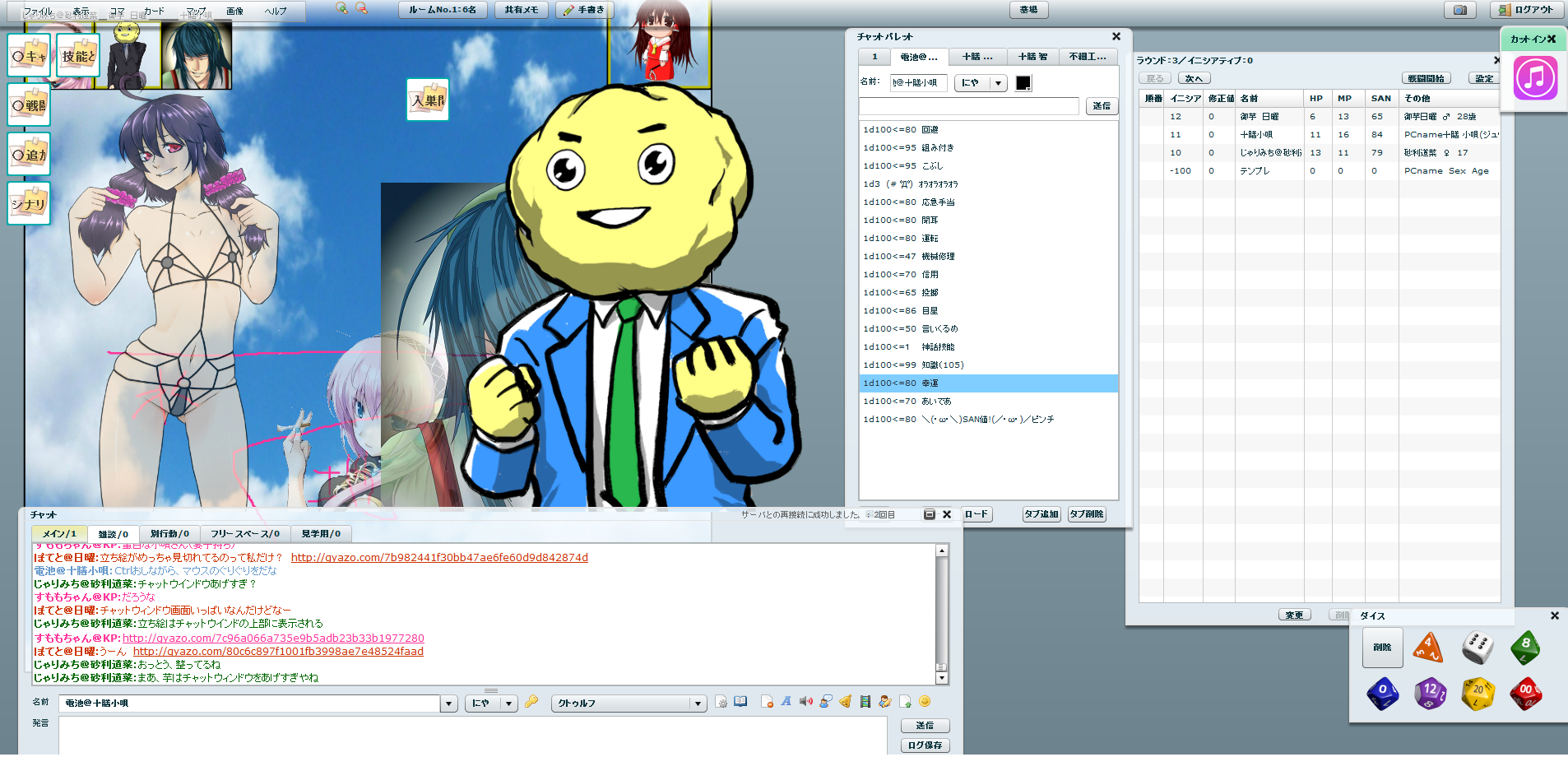Click the two-person talk icon in chat toolbar
Image resolution: width=1568 pixels, height=757 pixels.
[826, 702]
